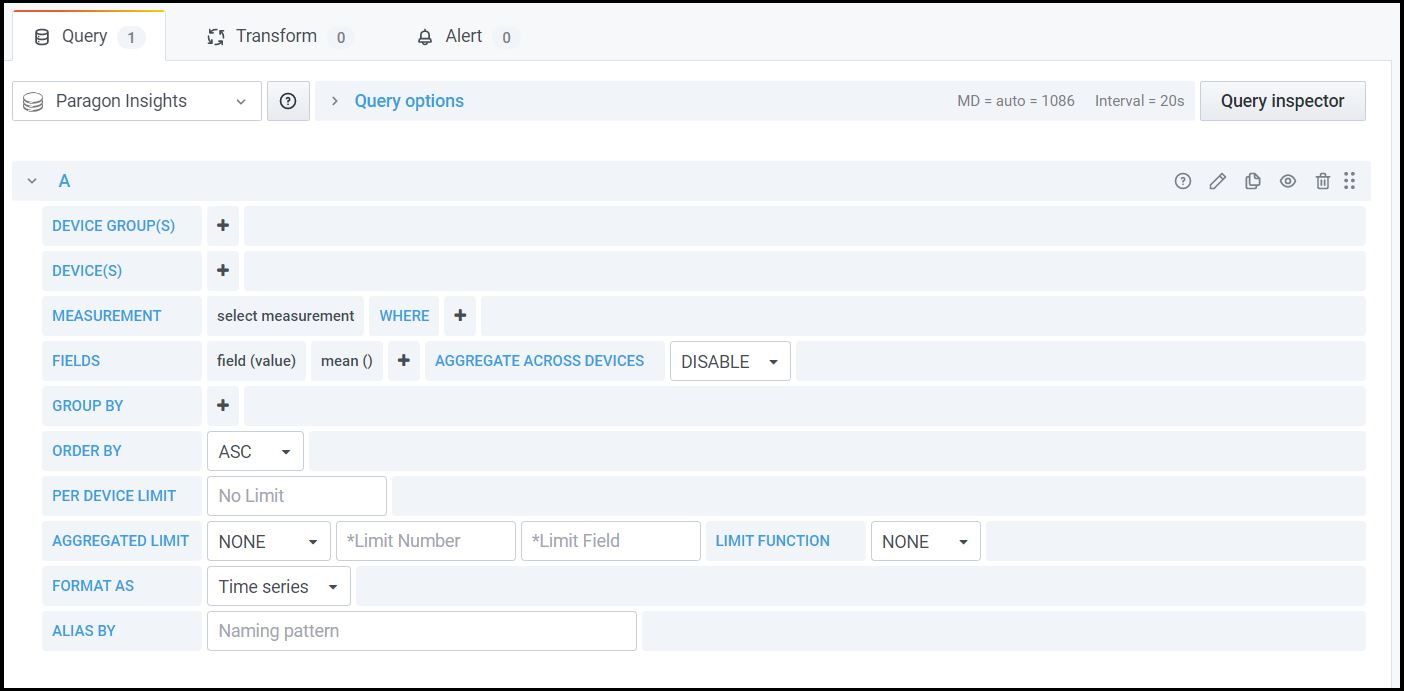Open Paragon Insights data source dropdown
The width and height of the screenshot is (1404, 691).
pyautogui.click(x=137, y=101)
